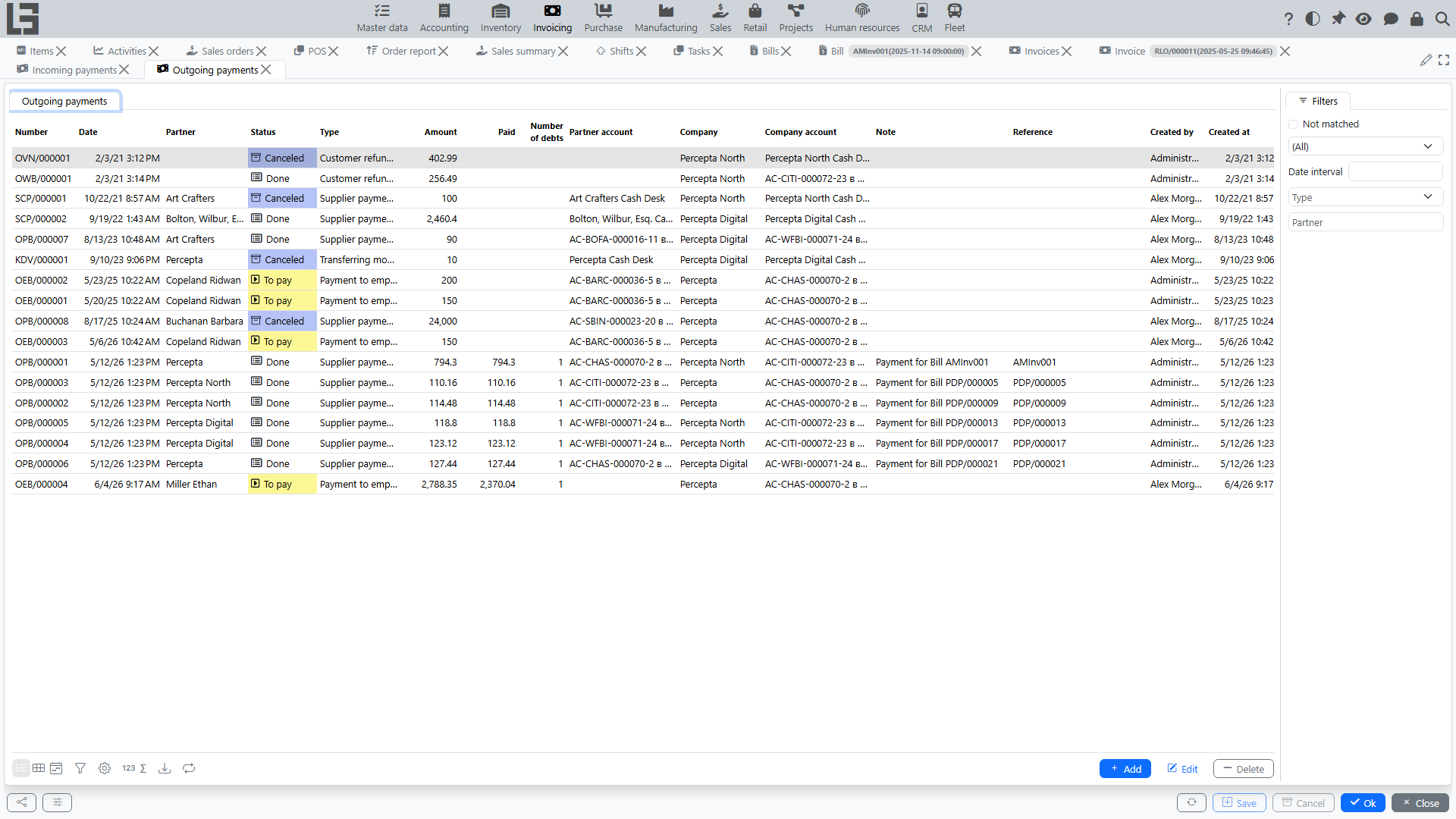
Task: Open the CRM module
Action: [x=922, y=18]
